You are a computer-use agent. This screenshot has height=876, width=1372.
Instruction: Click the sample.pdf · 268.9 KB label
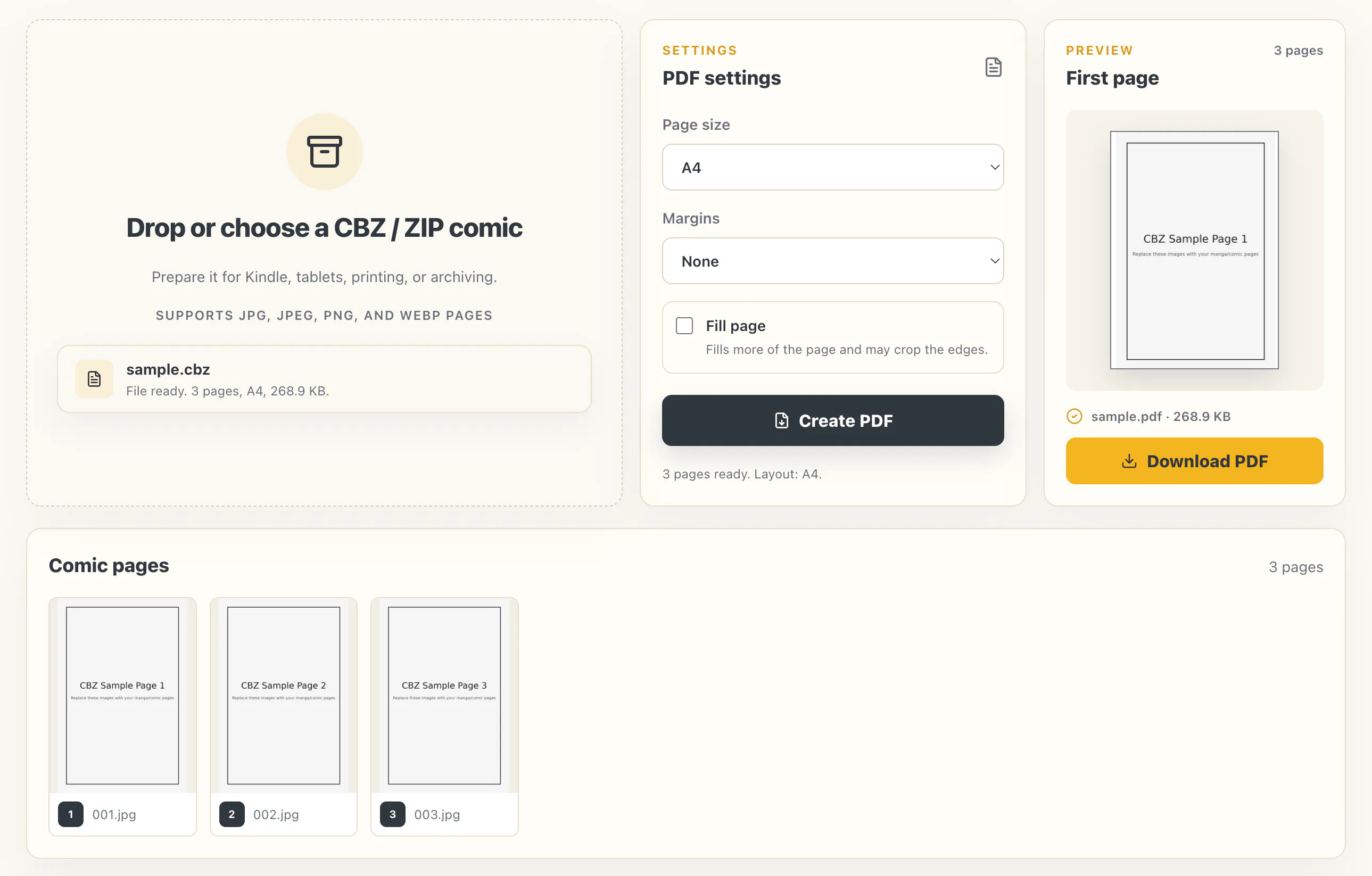[x=1161, y=417]
